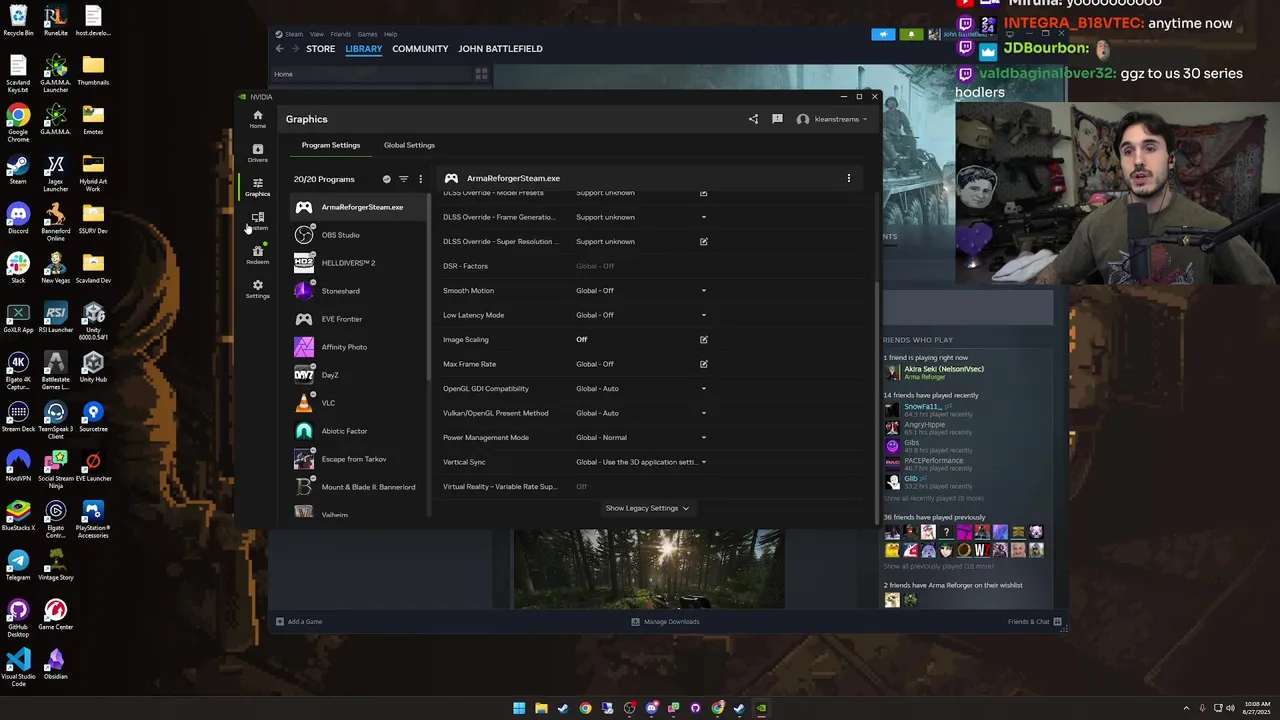Open the Telegram desktop shortcut

pos(18,565)
